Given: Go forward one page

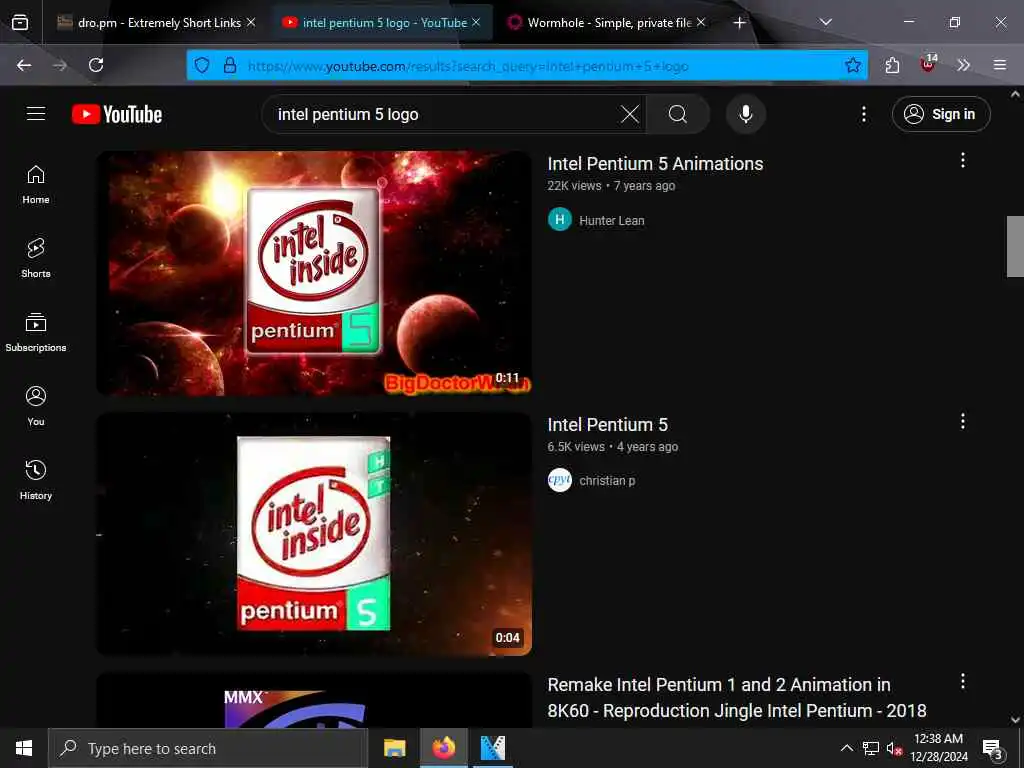Looking at the screenshot, I should [x=60, y=65].
